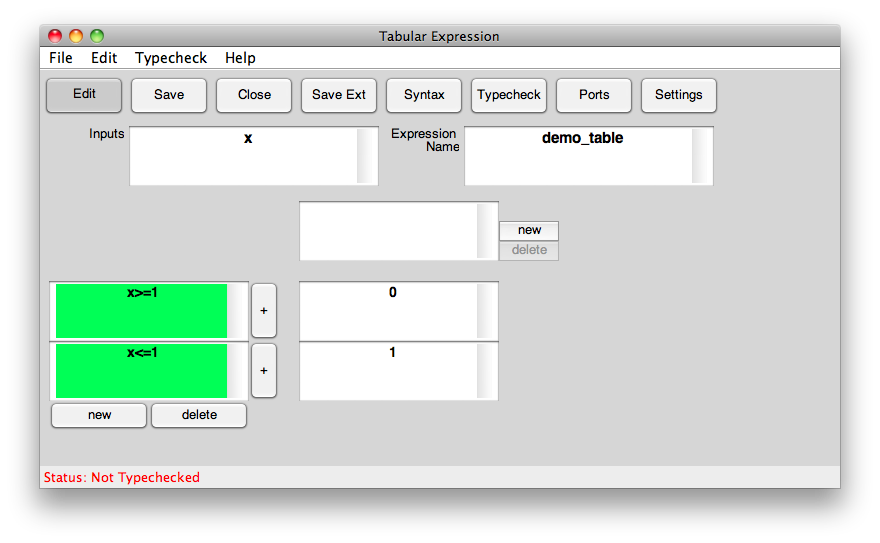Image resolution: width=880 pixels, height=543 pixels.
Task: Click the Save Ext button
Action: pos(339,95)
